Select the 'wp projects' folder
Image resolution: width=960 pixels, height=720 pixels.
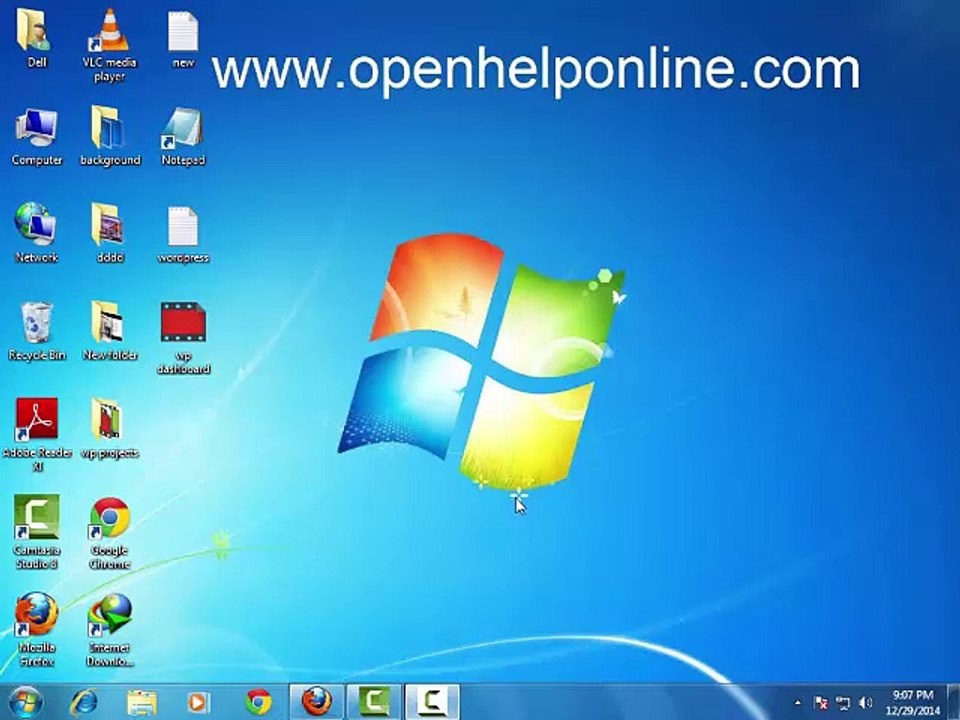pos(110,429)
